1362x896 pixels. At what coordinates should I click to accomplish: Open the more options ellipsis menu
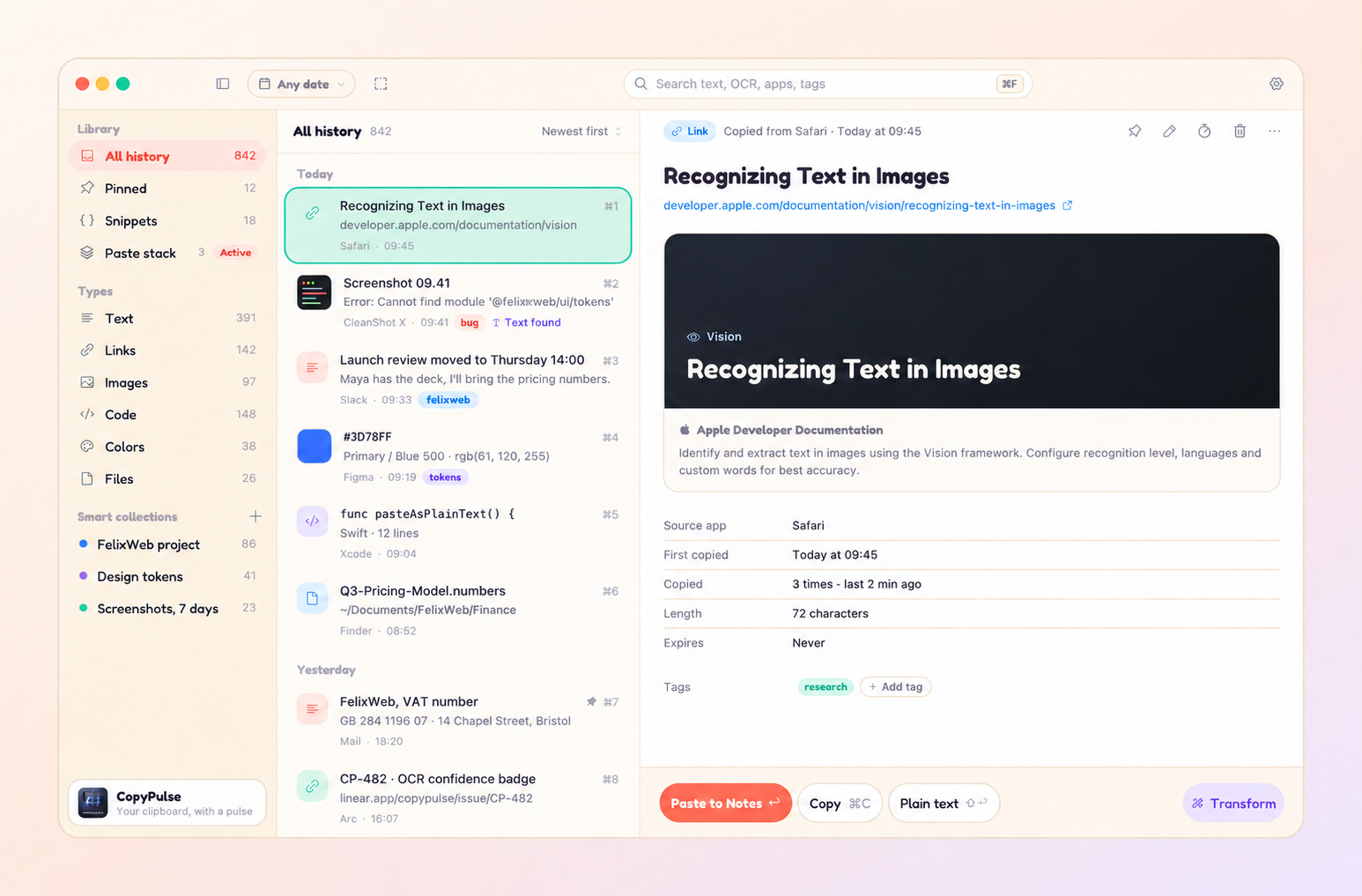click(x=1274, y=131)
